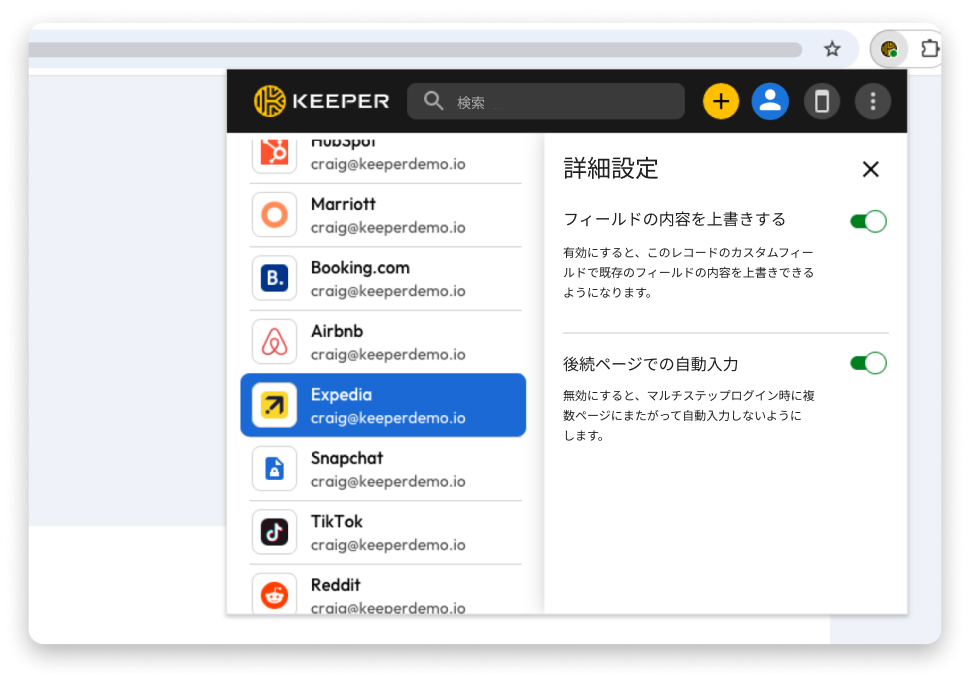Click the magnifier search icon
The image size is (970, 680).
(433, 101)
